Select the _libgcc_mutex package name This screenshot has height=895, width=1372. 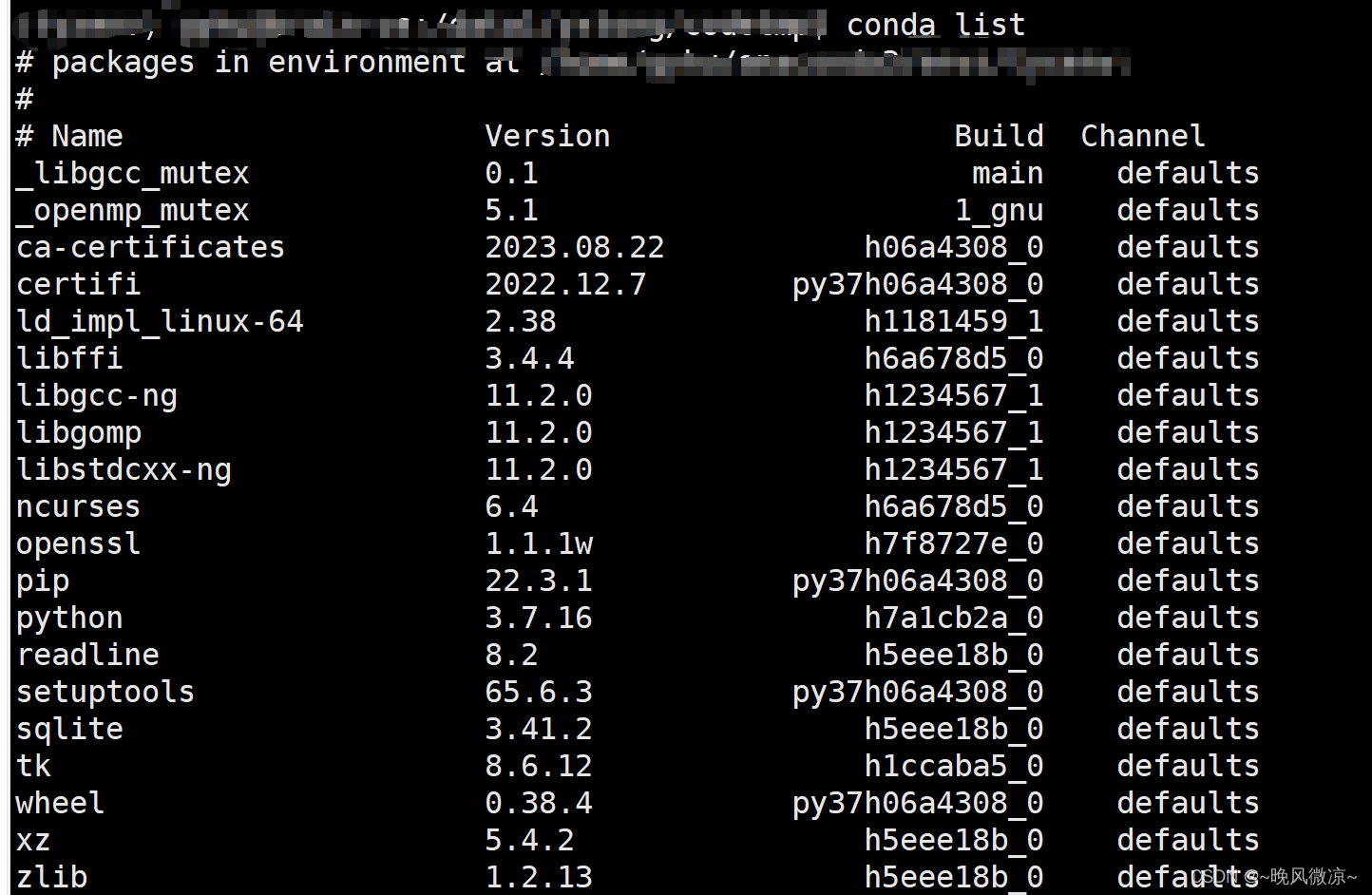(x=133, y=174)
